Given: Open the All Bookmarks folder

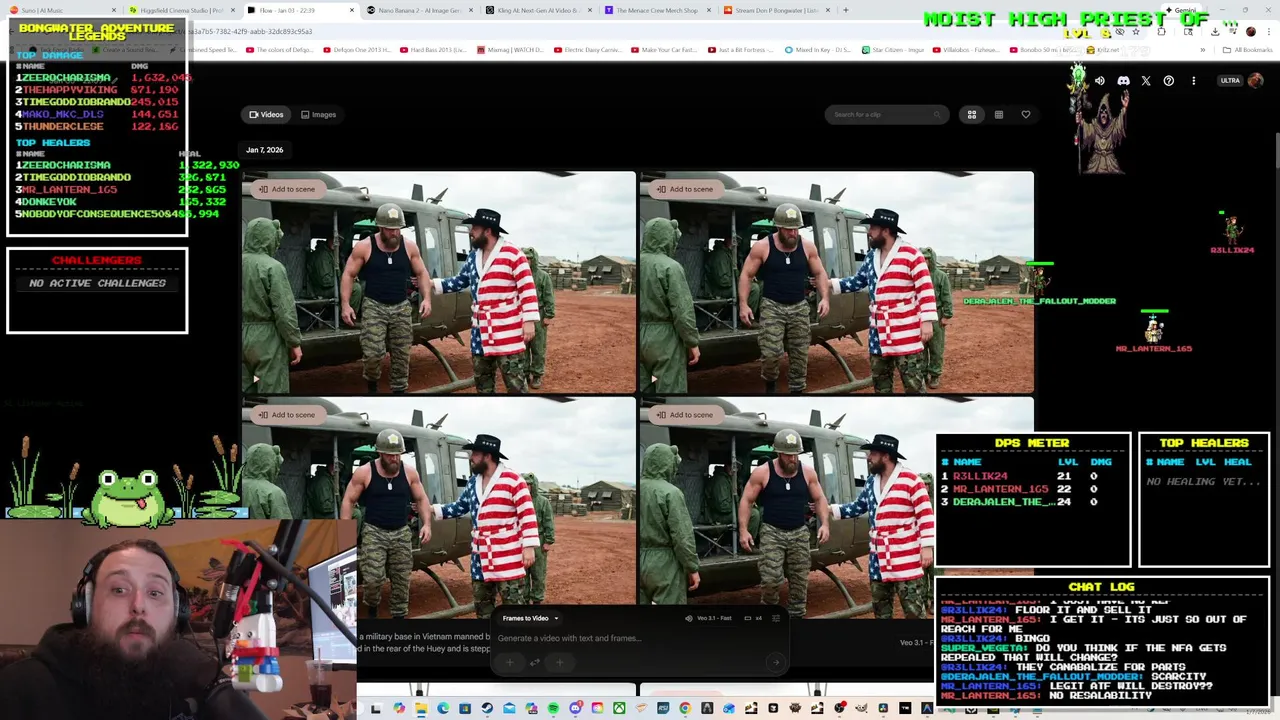Looking at the screenshot, I should pos(1247,50).
